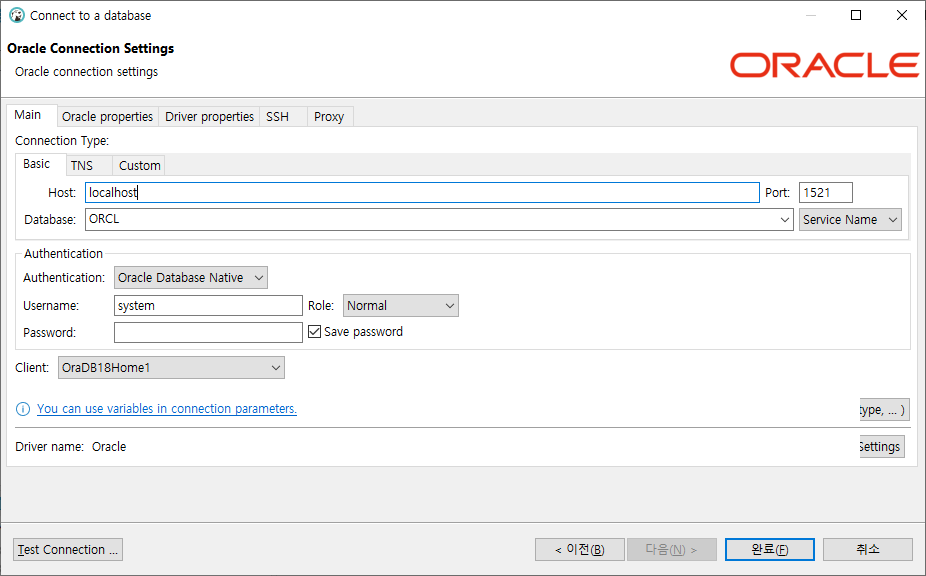Open the Role dropdown showing Normal

pyautogui.click(x=400, y=305)
